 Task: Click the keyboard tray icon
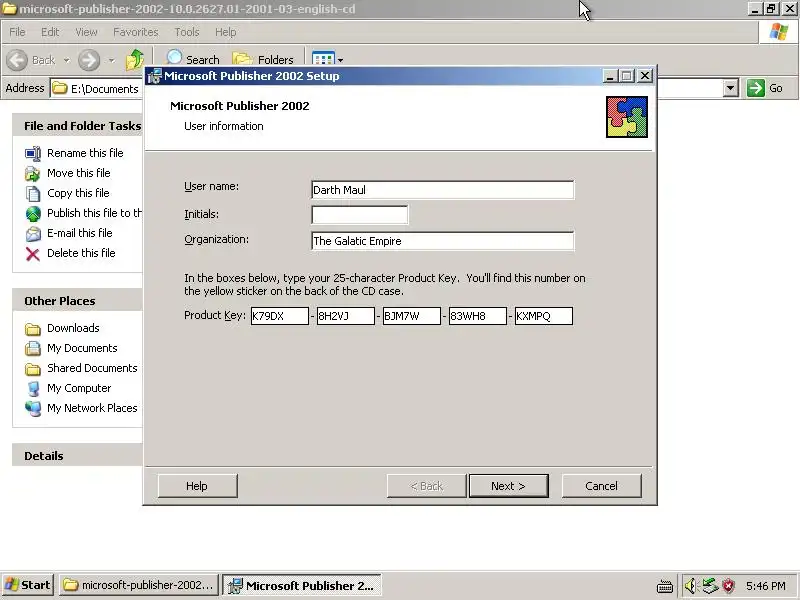coord(664,587)
